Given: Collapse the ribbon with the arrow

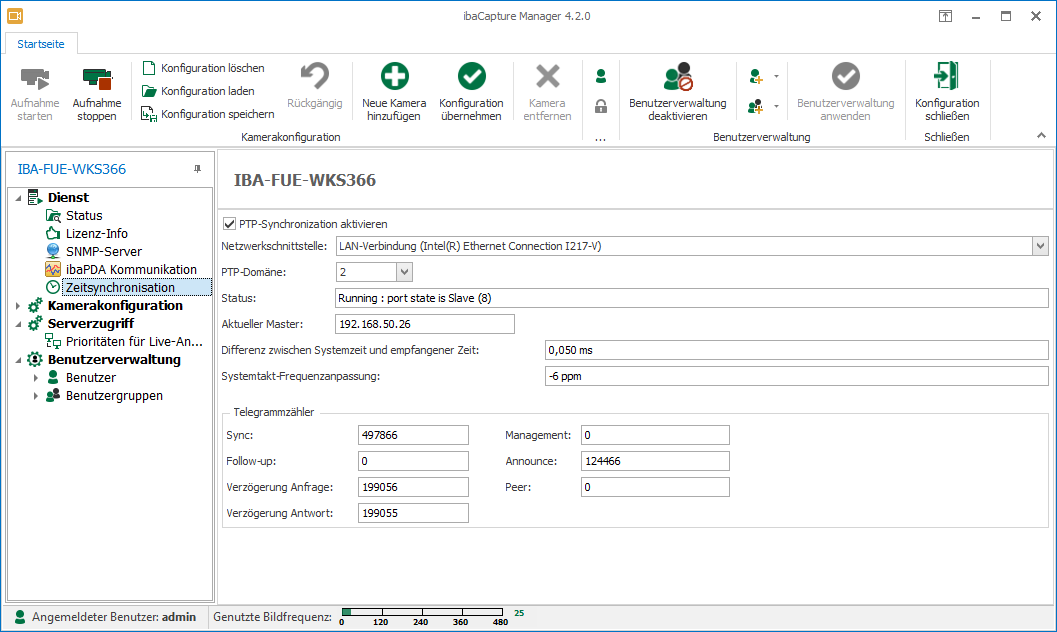Looking at the screenshot, I should pos(1041,135).
